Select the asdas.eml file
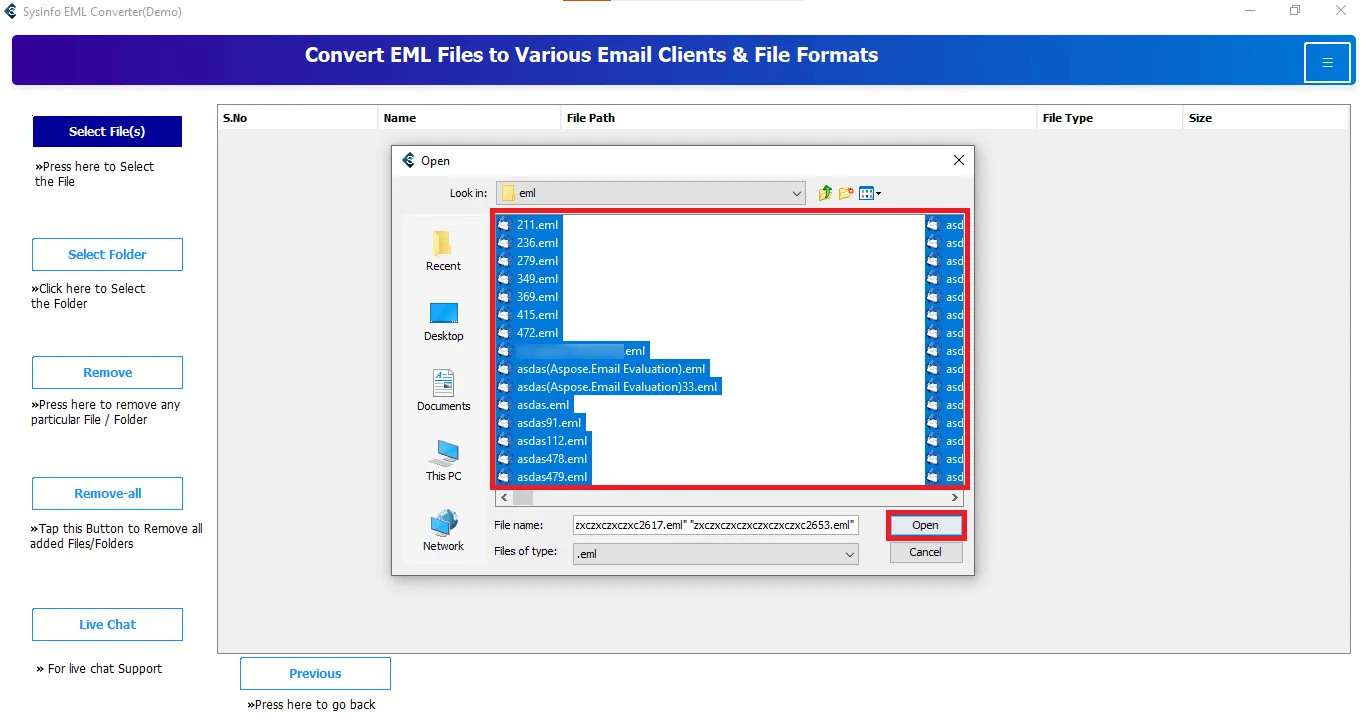Image resolution: width=1366 pixels, height=727 pixels. (x=535, y=405)
